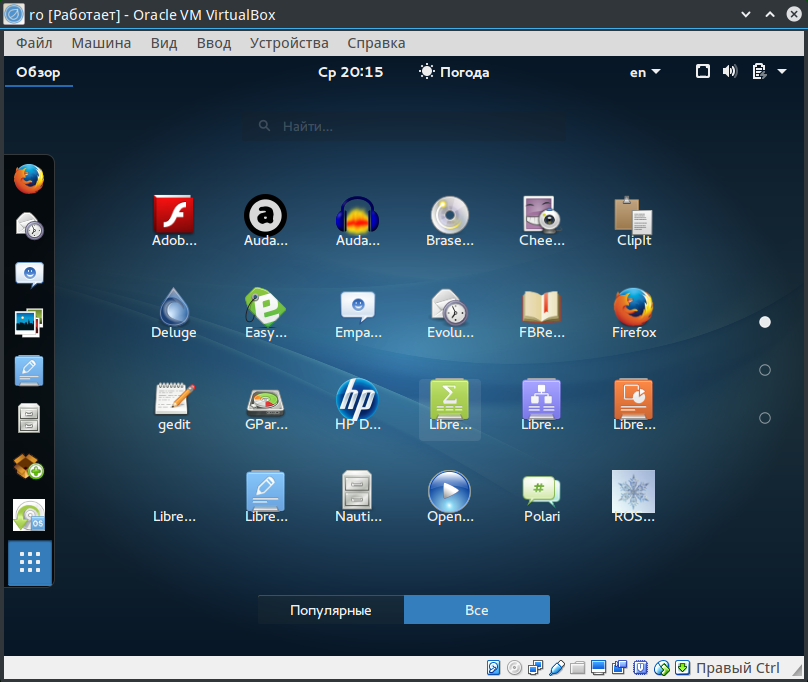Go to third app page indicator
This screenshot has width=808, height=682.
[765, 418]
